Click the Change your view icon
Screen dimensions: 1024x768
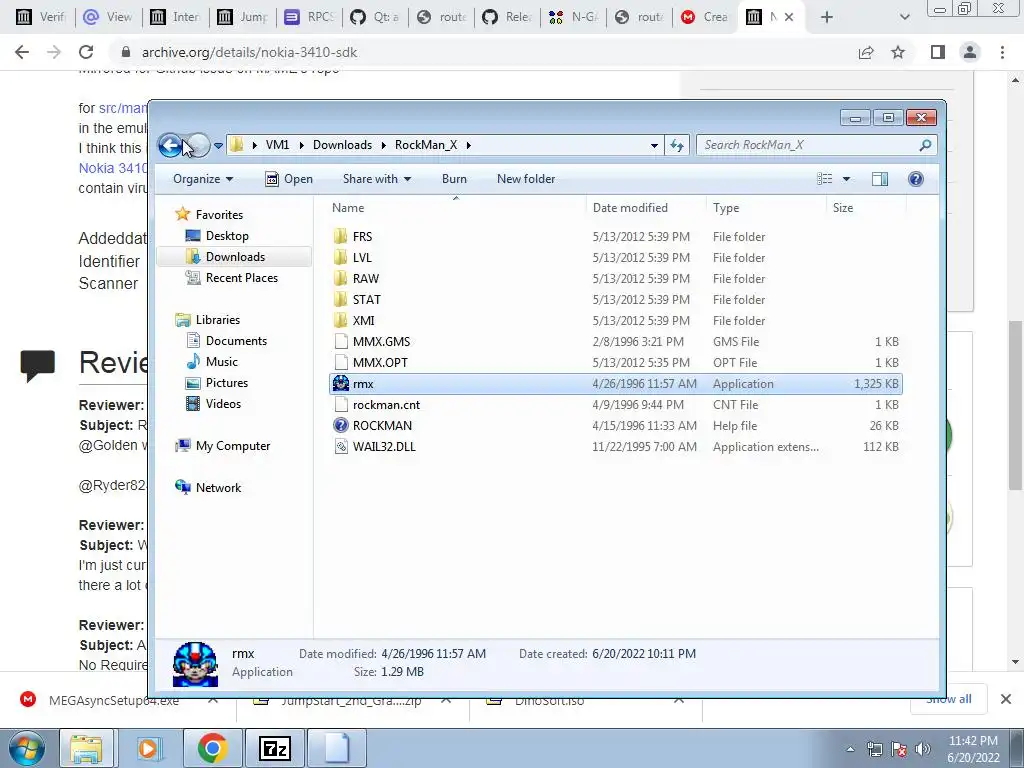pyautogui.click(x=825, y=179)
